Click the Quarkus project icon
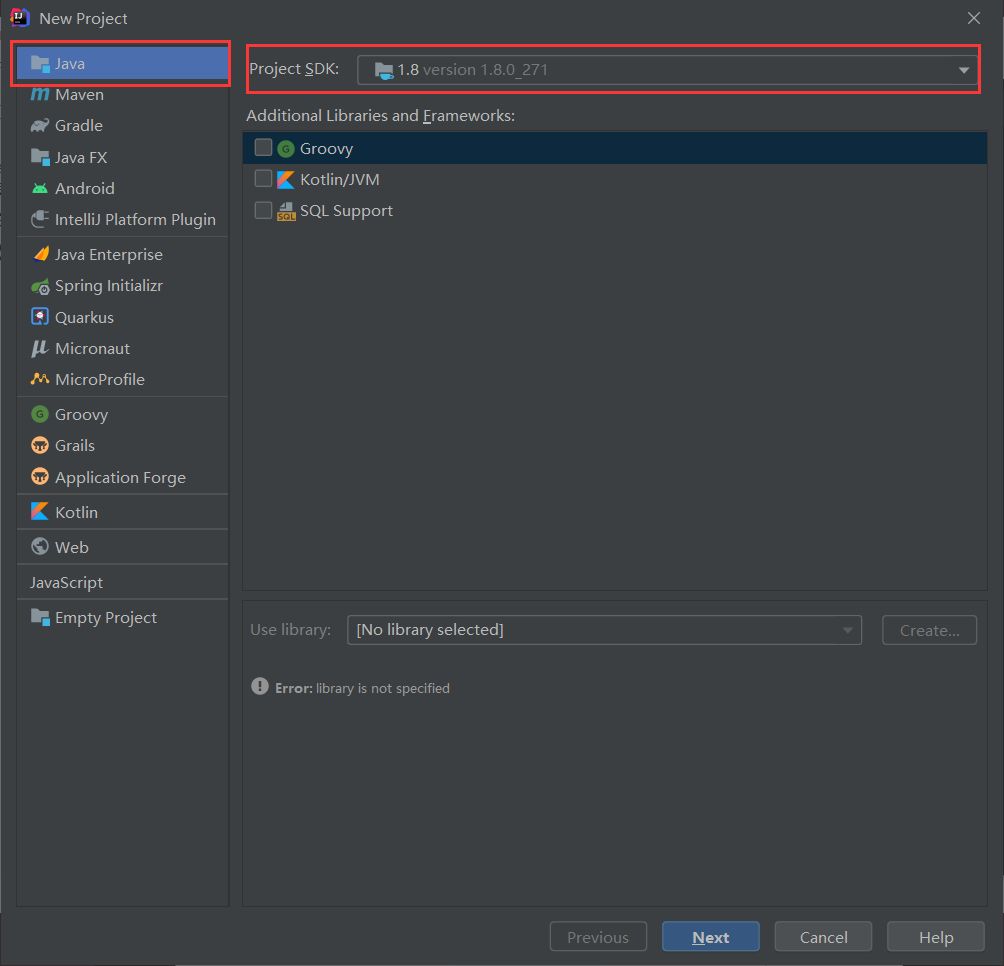This screenshot has width=1004, height=966. click(40, 318)
